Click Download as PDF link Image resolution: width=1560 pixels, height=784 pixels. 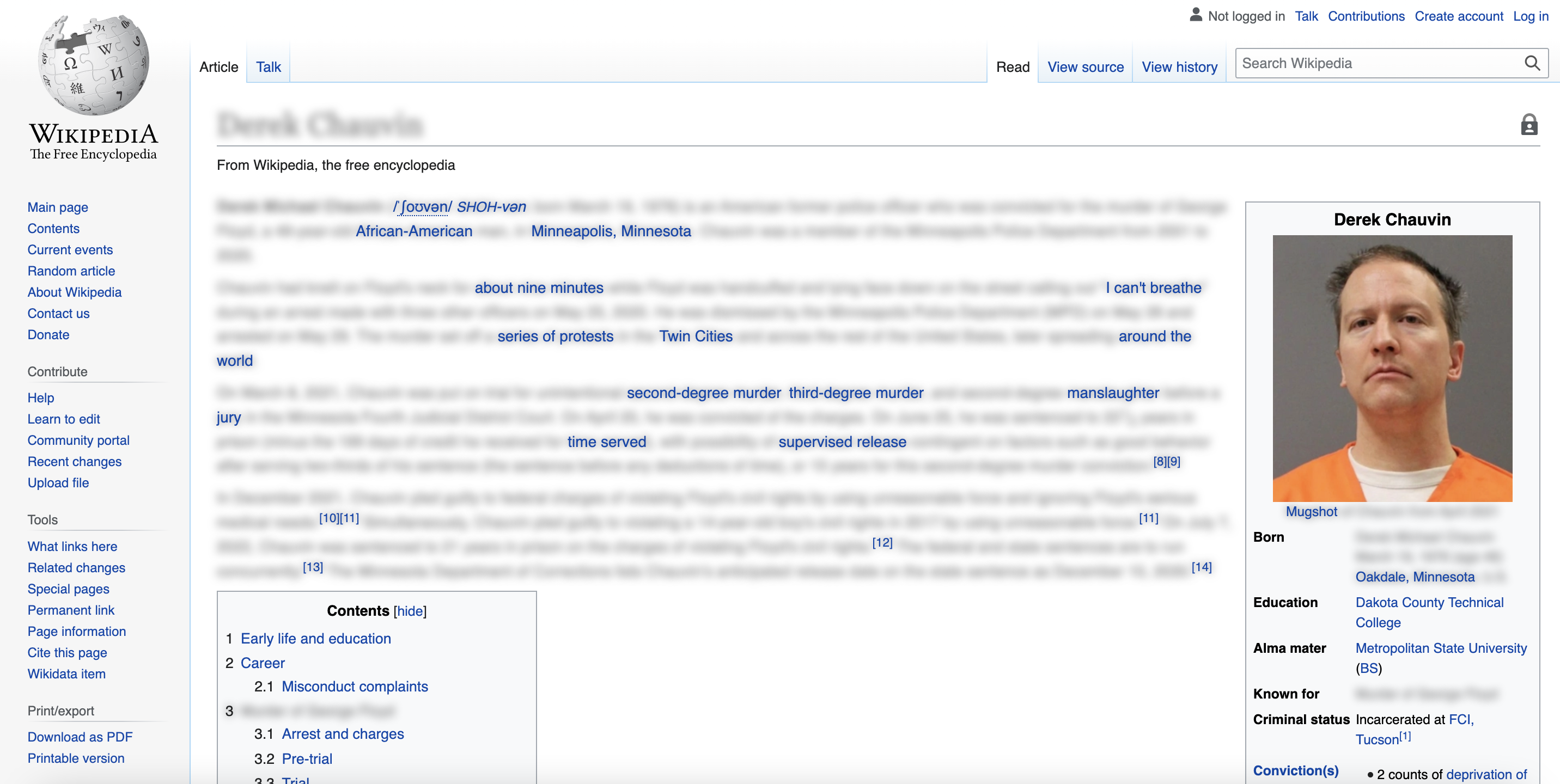80,737
